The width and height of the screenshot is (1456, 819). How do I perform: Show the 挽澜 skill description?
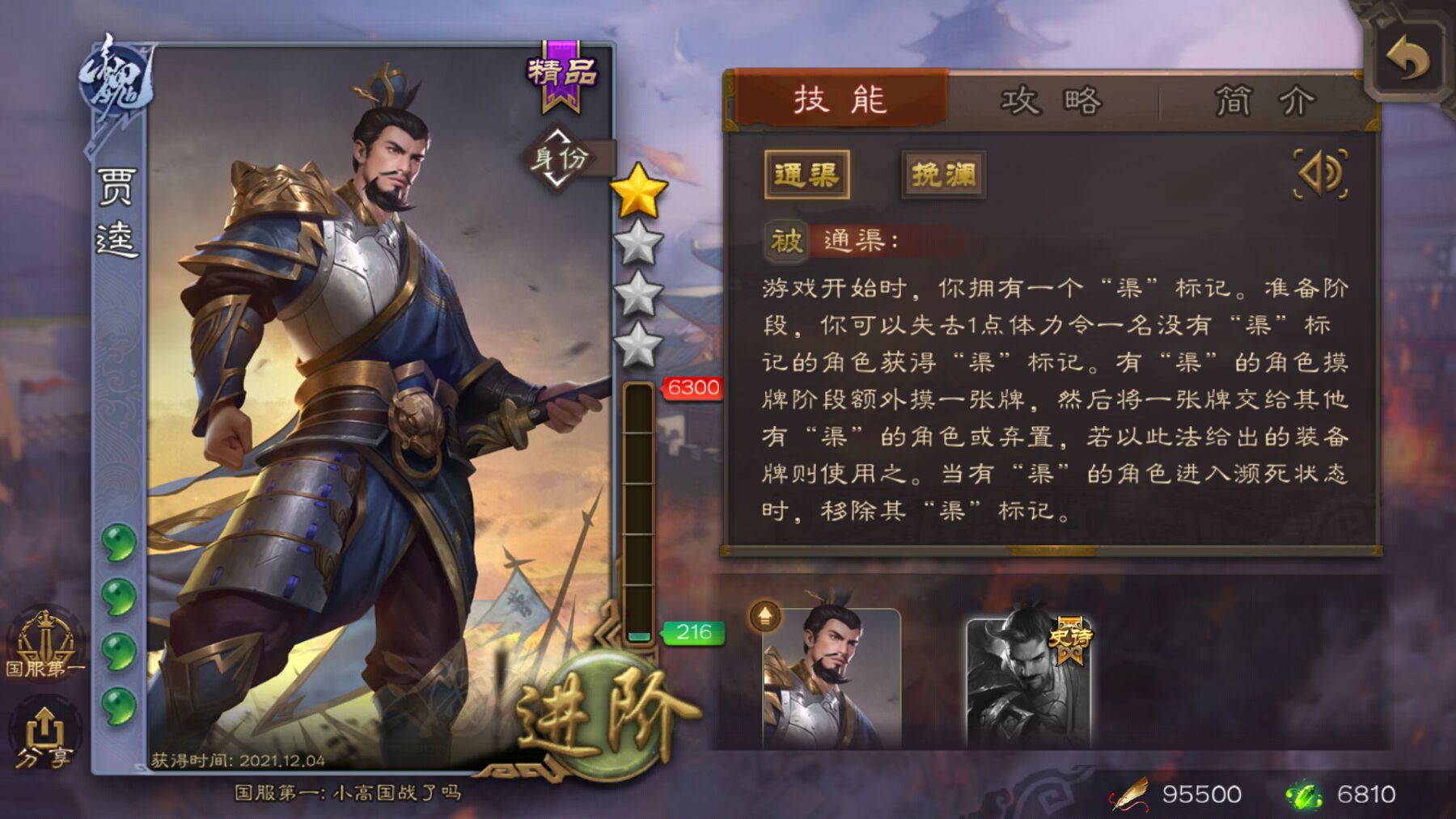pos(943,175)
